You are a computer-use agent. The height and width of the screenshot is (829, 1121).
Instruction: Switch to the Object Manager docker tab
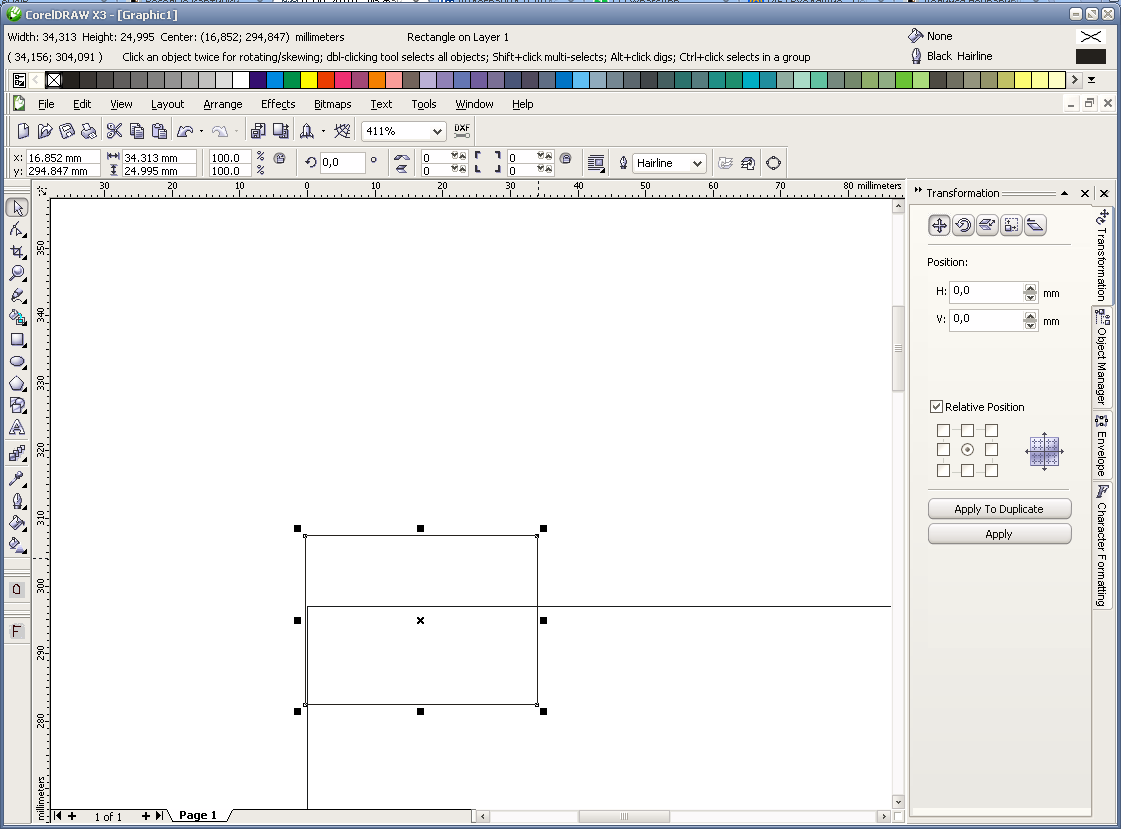[1102, 358]
